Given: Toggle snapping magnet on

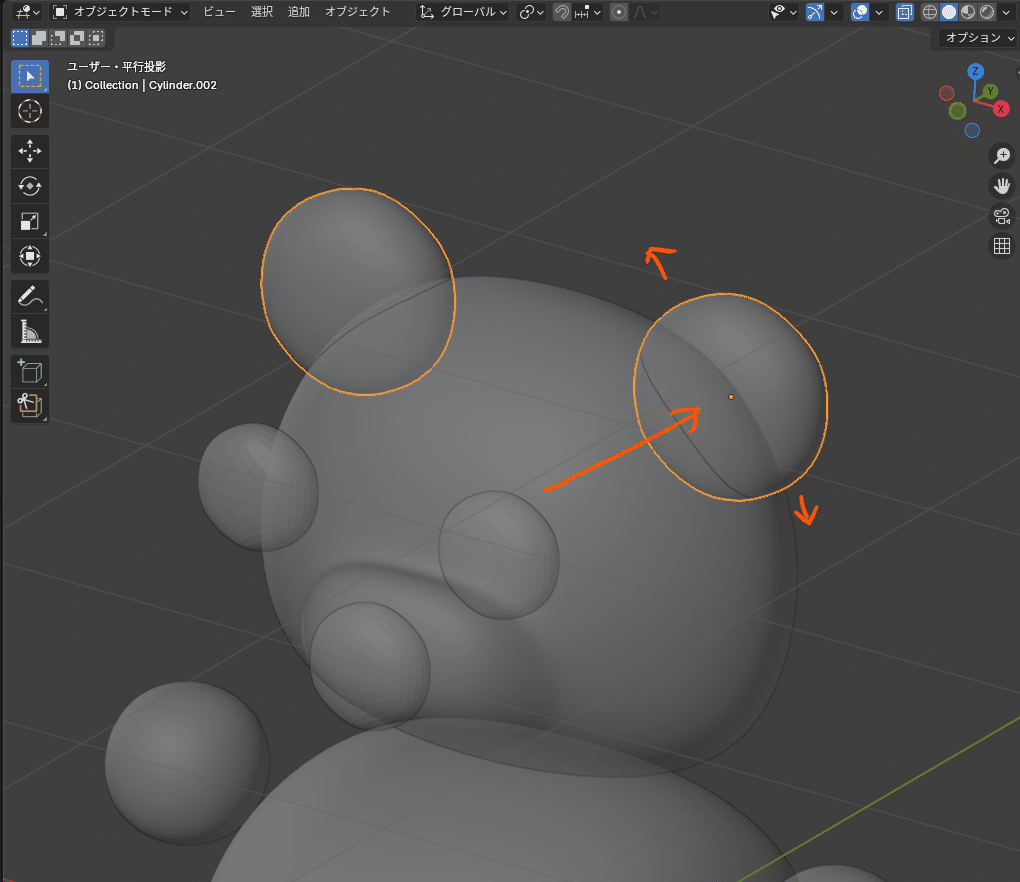Looking at the screenshot, I should coord(561,12).
